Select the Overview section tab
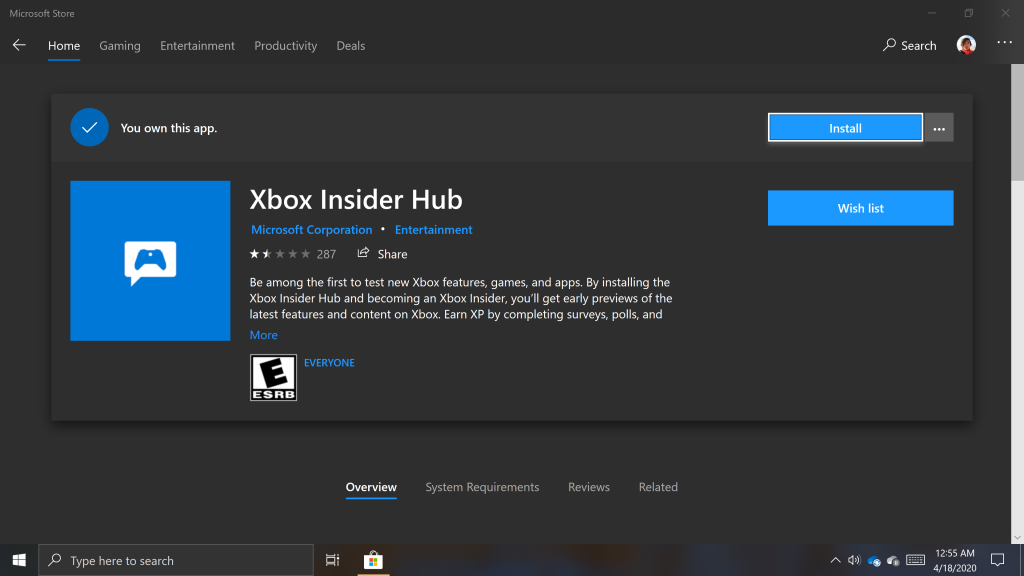This screenshot has height=576, width=1024. pyautogui.click(x=371, y=487)
